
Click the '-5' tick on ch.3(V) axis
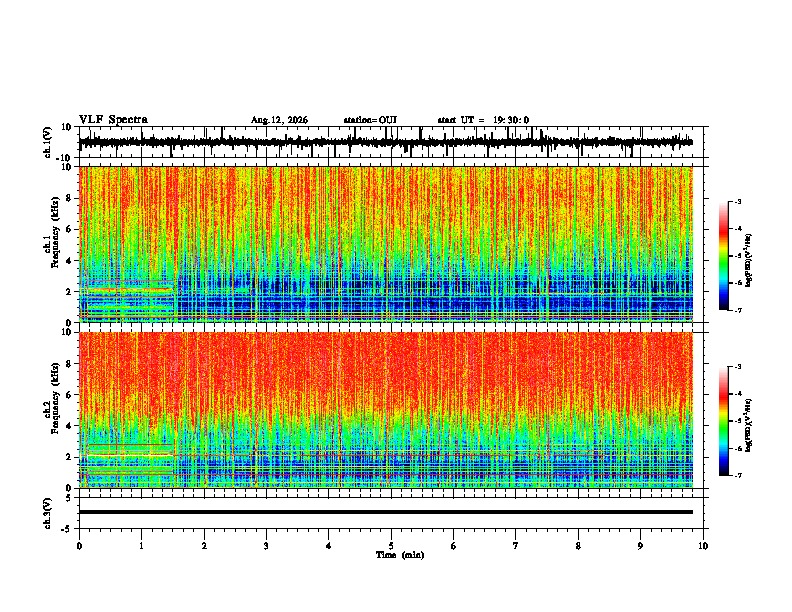point(68,529)
